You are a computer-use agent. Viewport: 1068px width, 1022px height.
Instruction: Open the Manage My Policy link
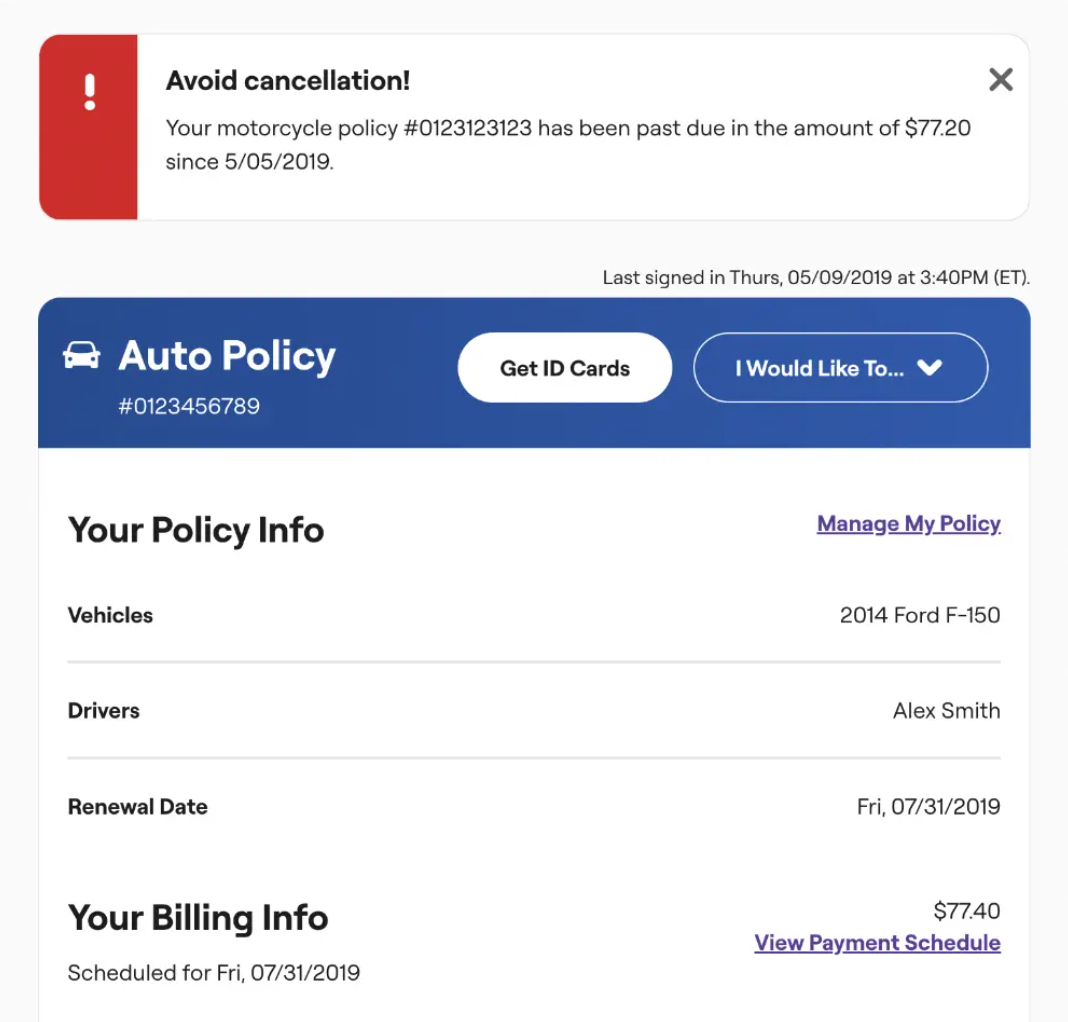point(908,524)
